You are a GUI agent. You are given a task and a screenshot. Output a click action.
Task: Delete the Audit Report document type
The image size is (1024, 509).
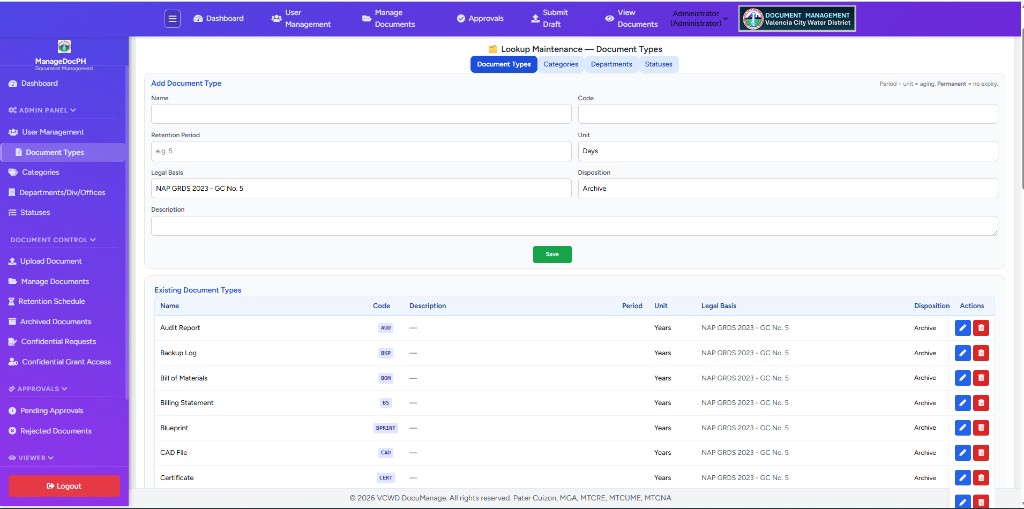point(980,328)
